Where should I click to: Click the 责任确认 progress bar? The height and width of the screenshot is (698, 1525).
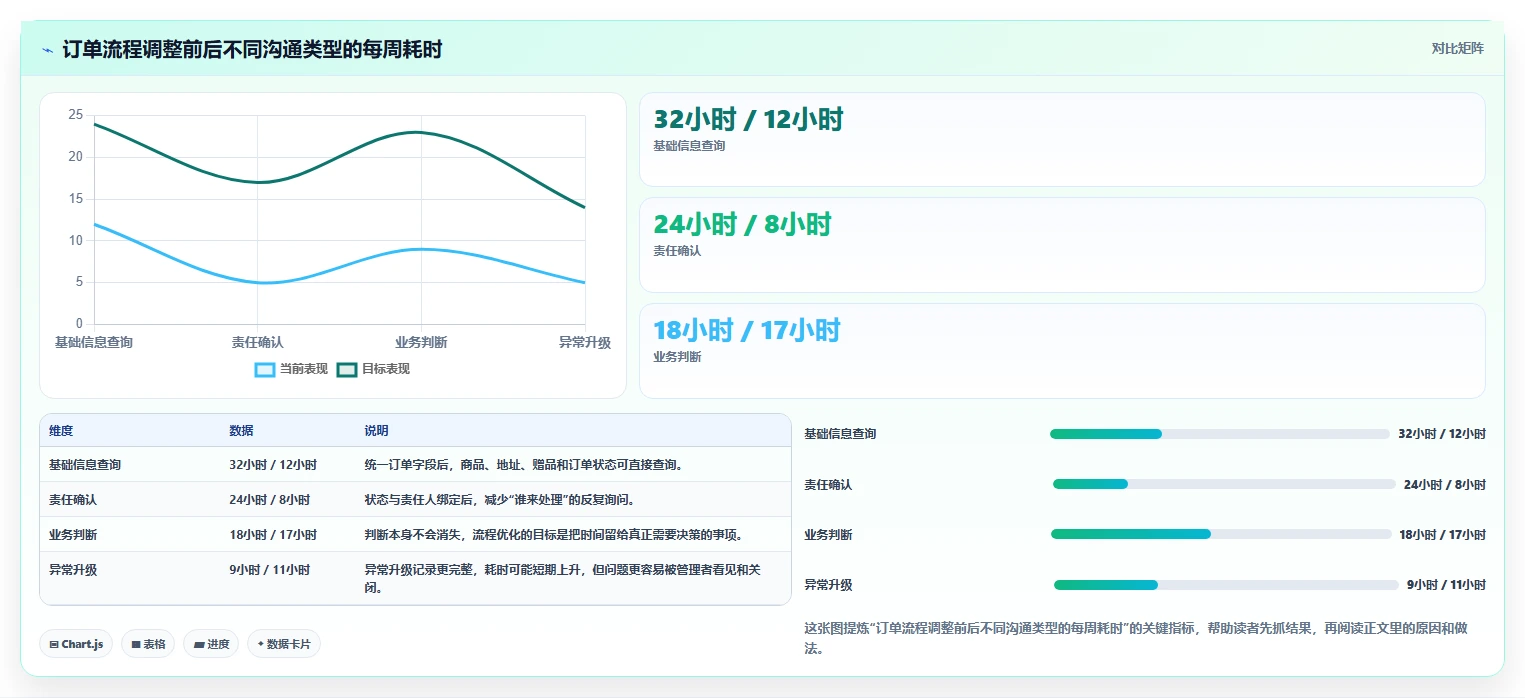[1224, 484]
